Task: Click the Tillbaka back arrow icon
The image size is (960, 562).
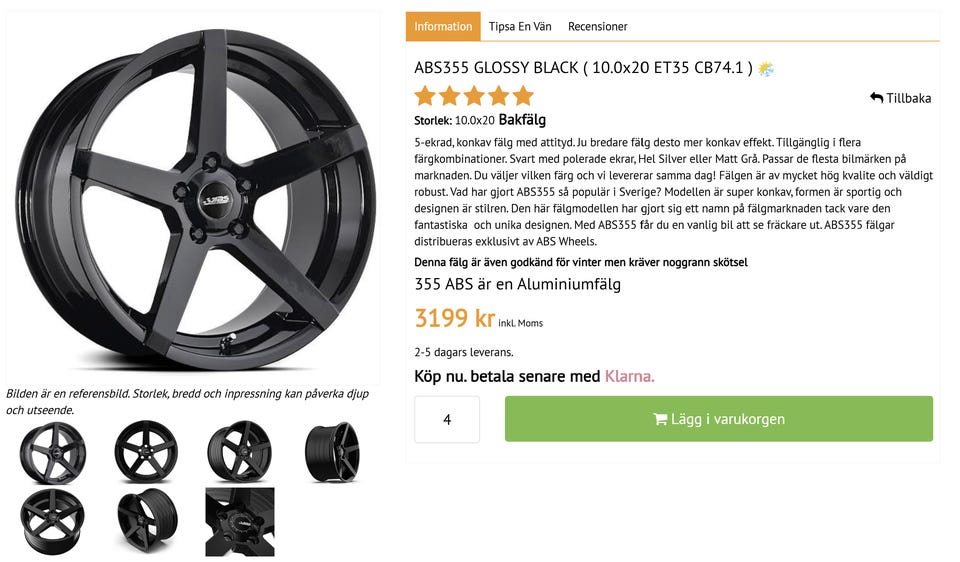Action: 877,98
